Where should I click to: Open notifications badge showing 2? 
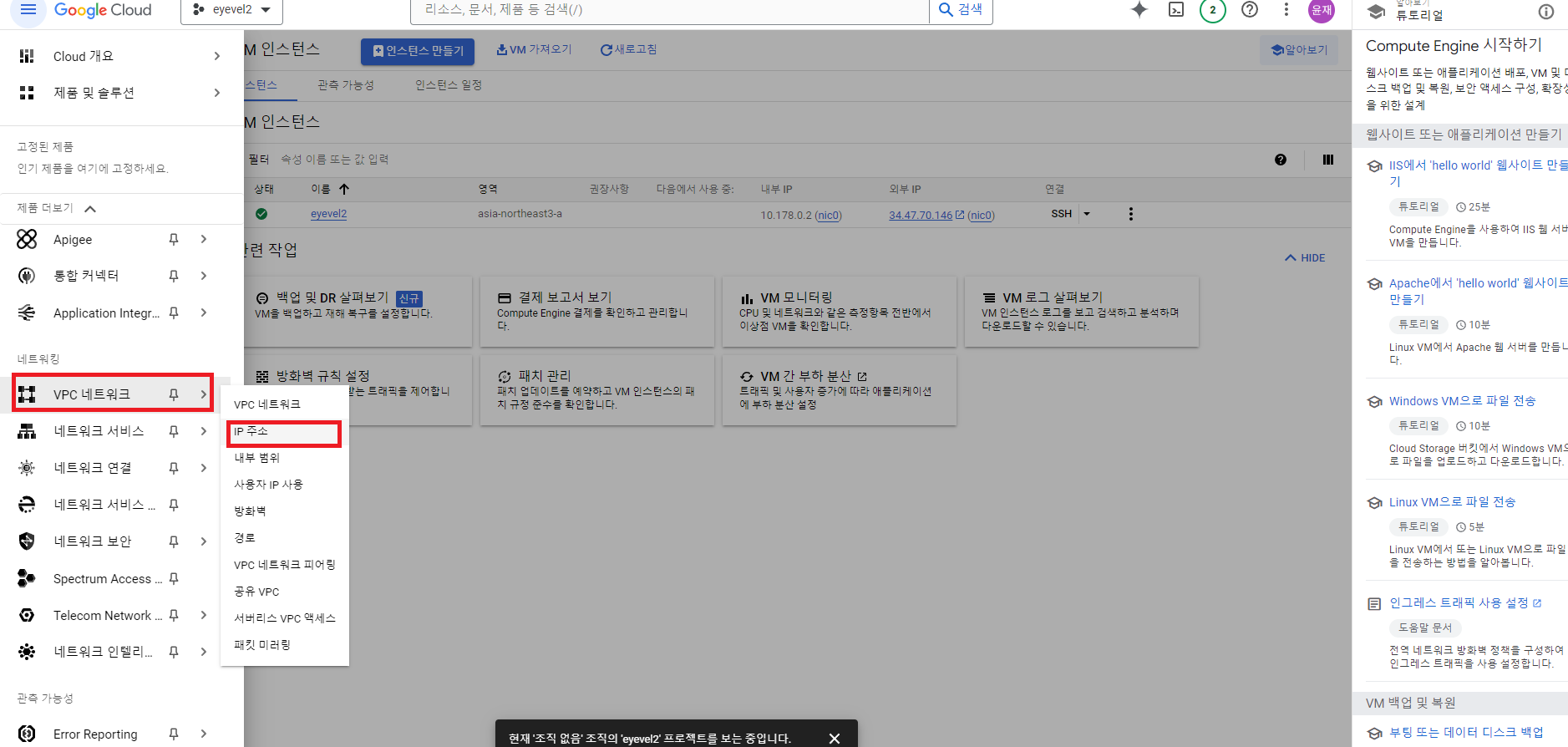1213,10
